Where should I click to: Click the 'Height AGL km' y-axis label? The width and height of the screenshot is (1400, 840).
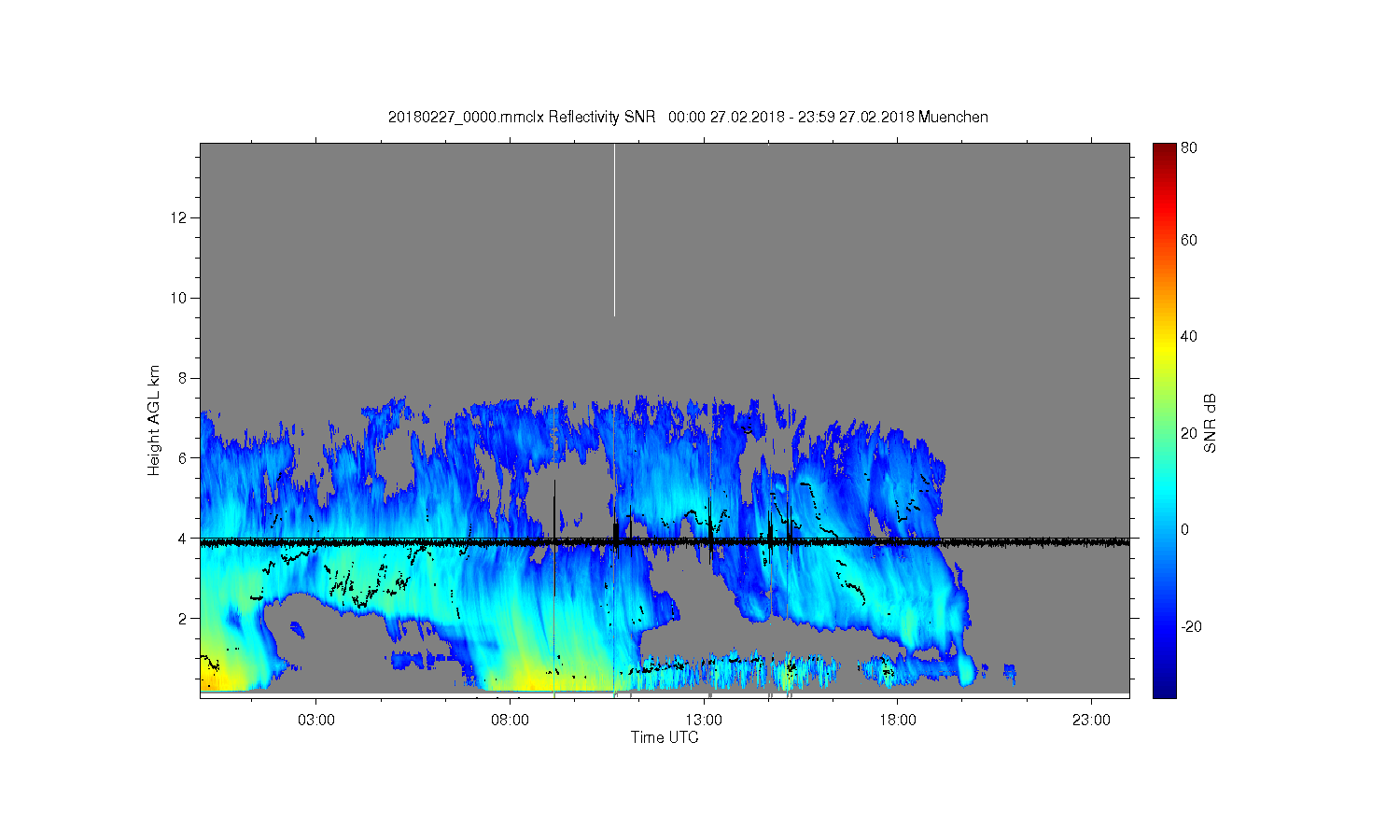(x=153, y=420)
